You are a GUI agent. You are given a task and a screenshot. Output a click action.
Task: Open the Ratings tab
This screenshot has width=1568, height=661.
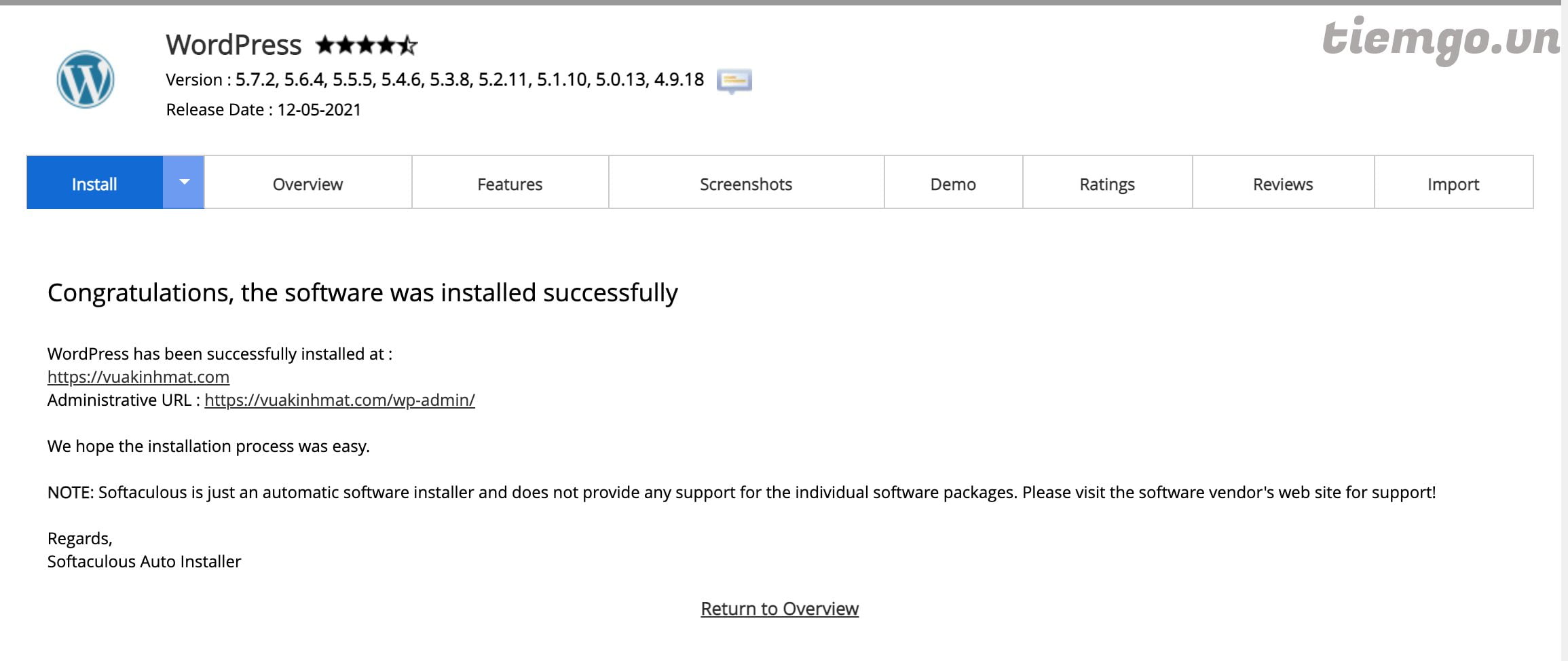point(1106,184)
